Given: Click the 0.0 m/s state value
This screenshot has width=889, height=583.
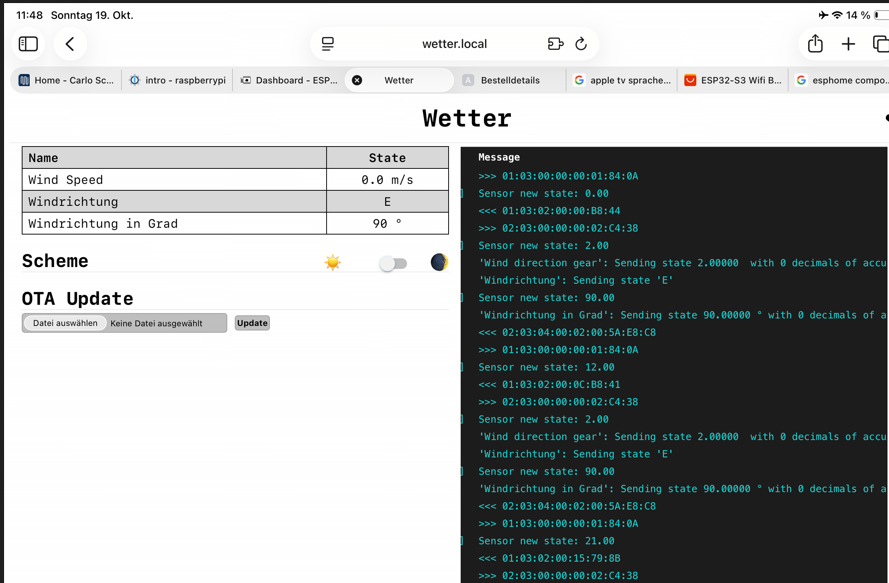Looking at the screenshot, I should click(387, 180).
